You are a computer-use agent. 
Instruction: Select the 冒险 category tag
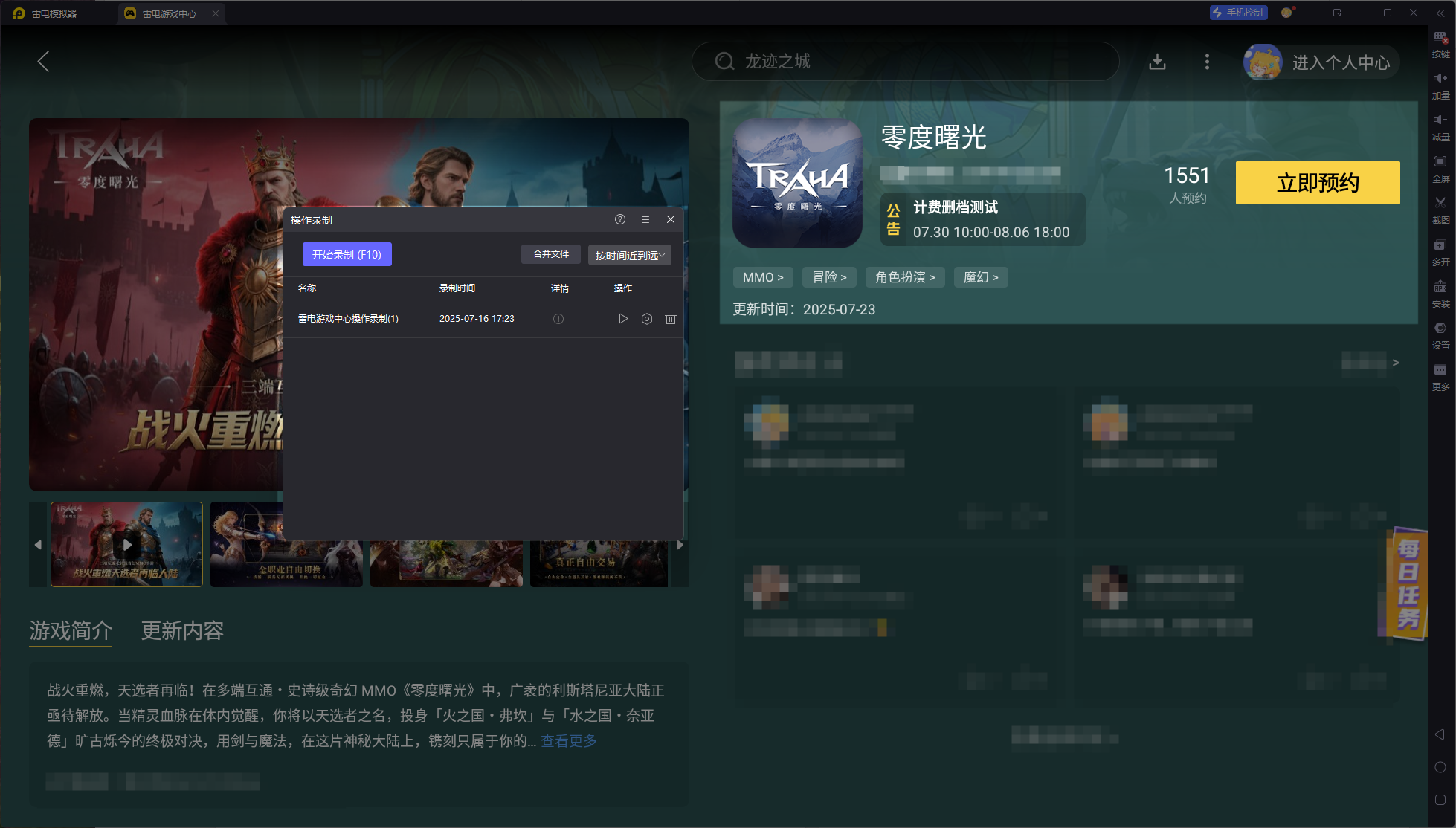(x=829, y=277)
